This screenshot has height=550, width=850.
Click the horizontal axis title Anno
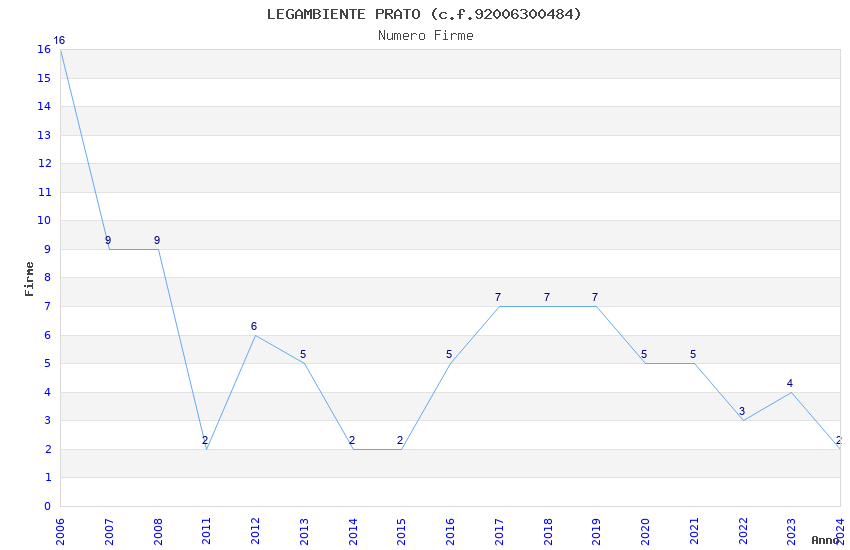tap(825, 540)
